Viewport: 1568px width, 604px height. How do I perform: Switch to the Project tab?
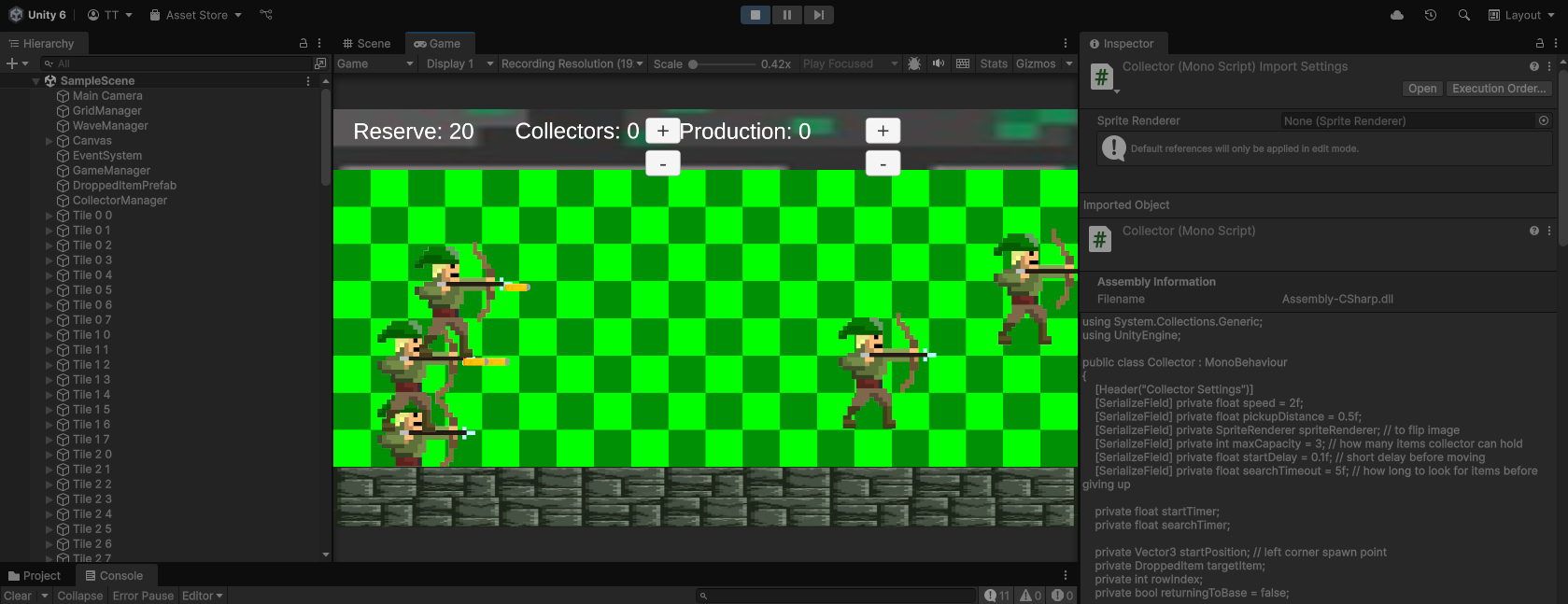35,576
